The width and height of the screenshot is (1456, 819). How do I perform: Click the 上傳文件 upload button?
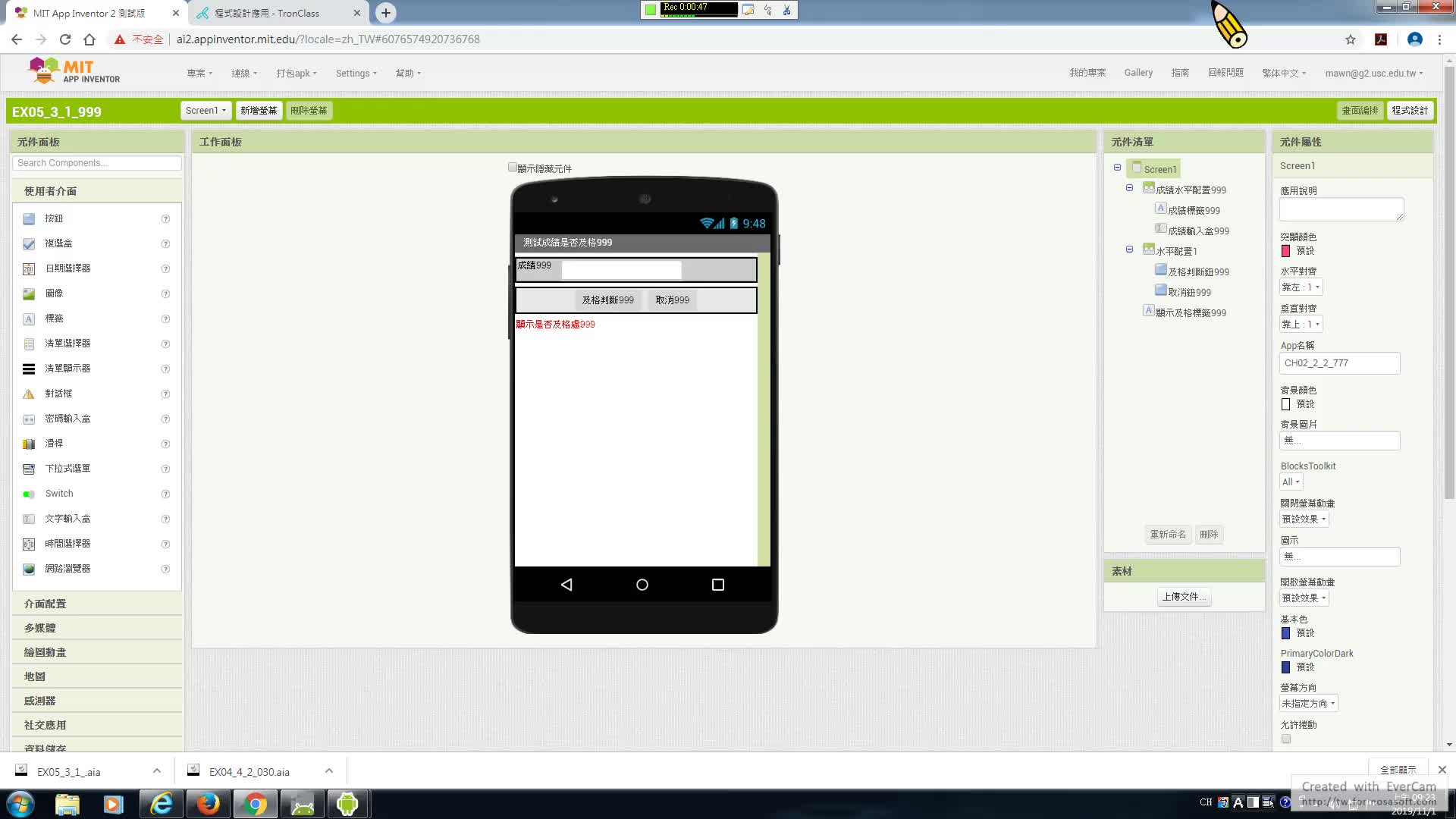pyautogui.click(x=1184, y=598)
